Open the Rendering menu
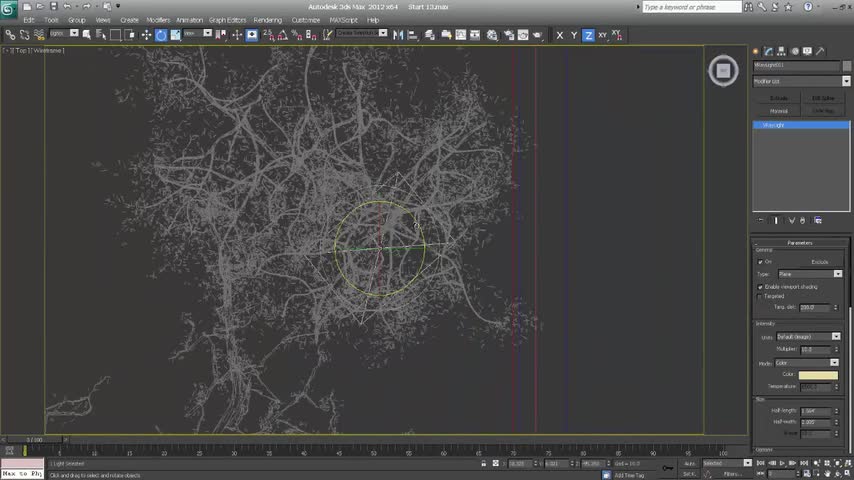 (267, 20)
